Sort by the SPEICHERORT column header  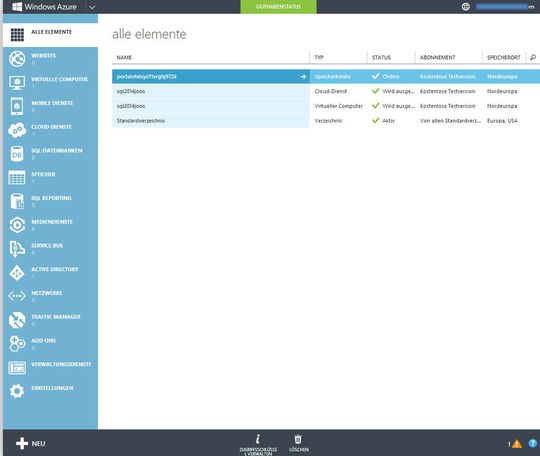click(503, 58)
